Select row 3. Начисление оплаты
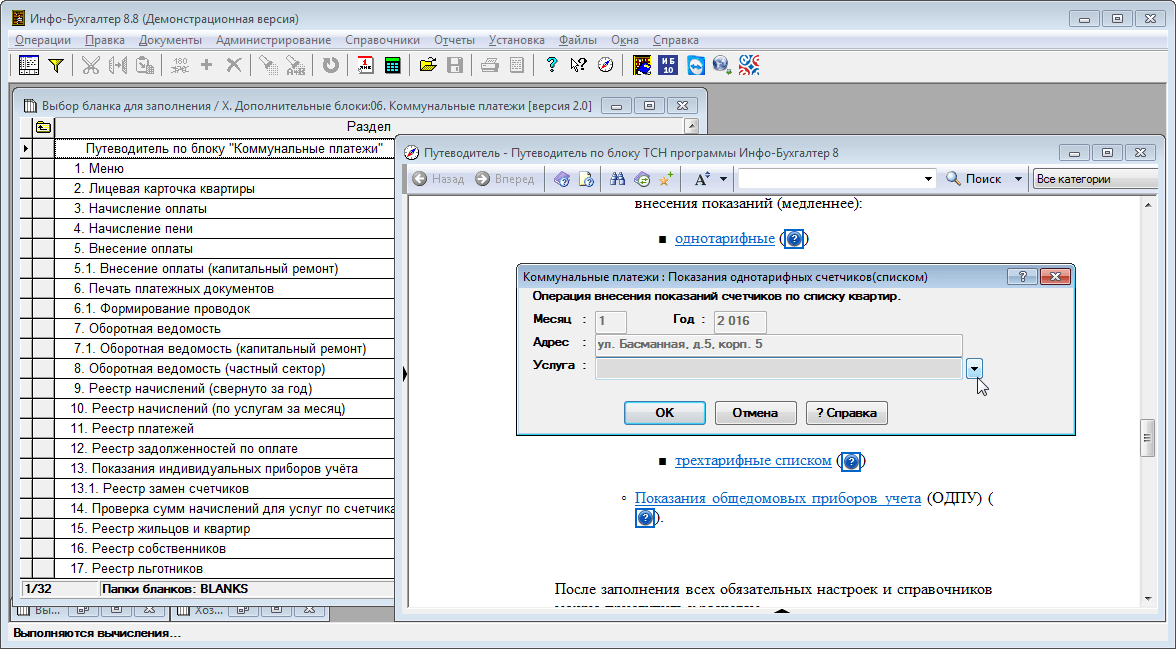 pos(225,209)
